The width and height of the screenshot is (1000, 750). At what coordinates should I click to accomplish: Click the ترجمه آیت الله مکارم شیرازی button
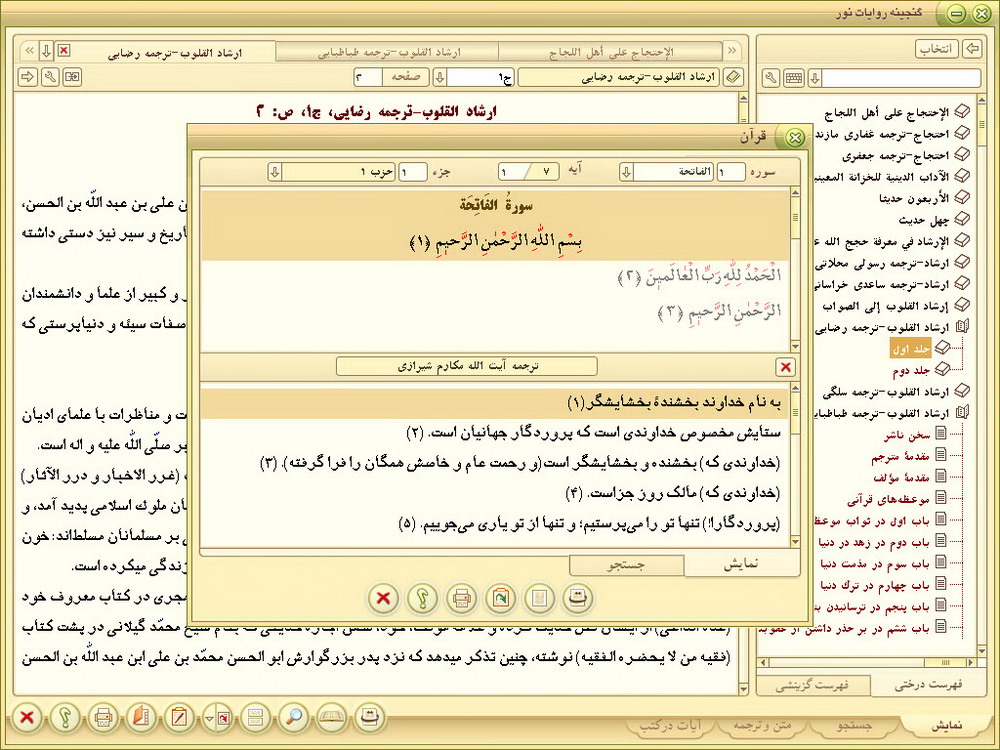point(467,367)
